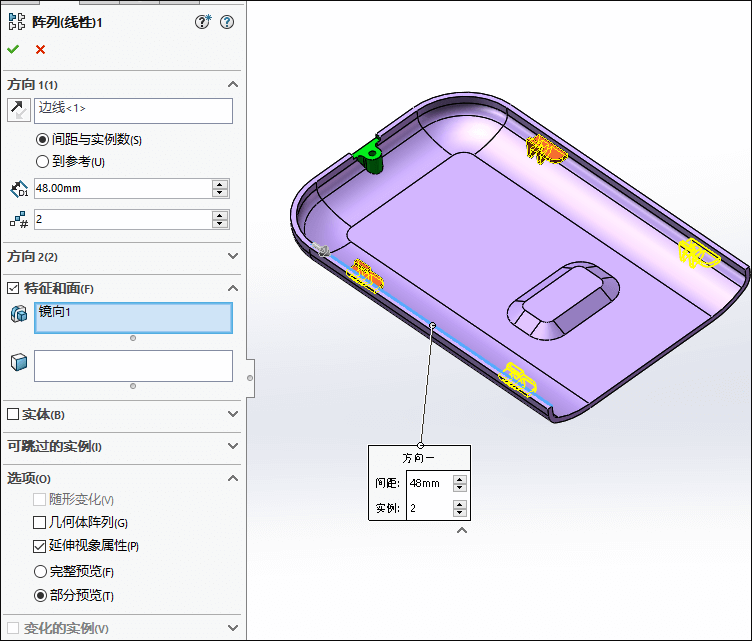Collapse the 特征和面 section
This screenshot has height=641, width=752.
click(233, 288)
